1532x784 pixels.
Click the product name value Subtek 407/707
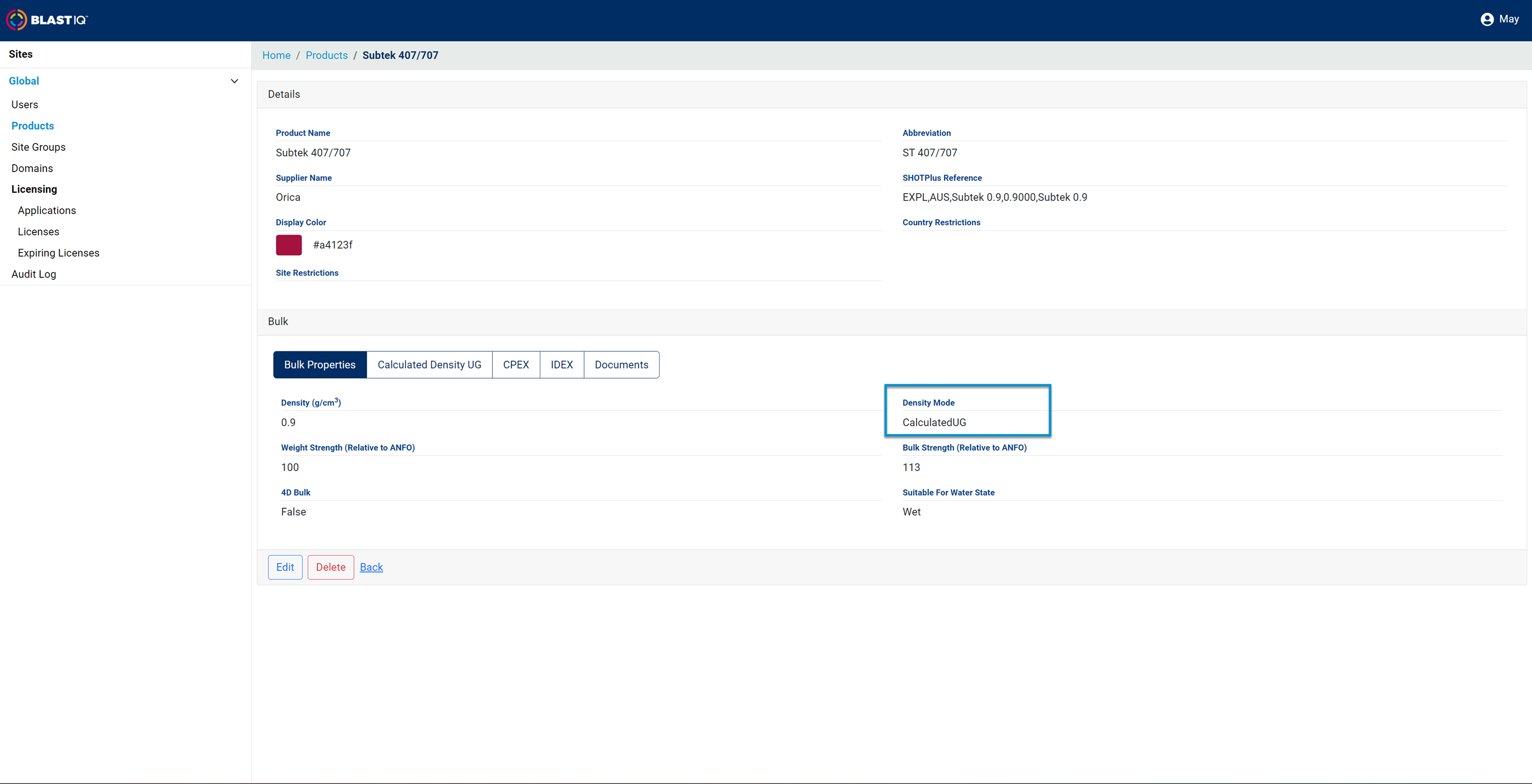coord(313,153)
